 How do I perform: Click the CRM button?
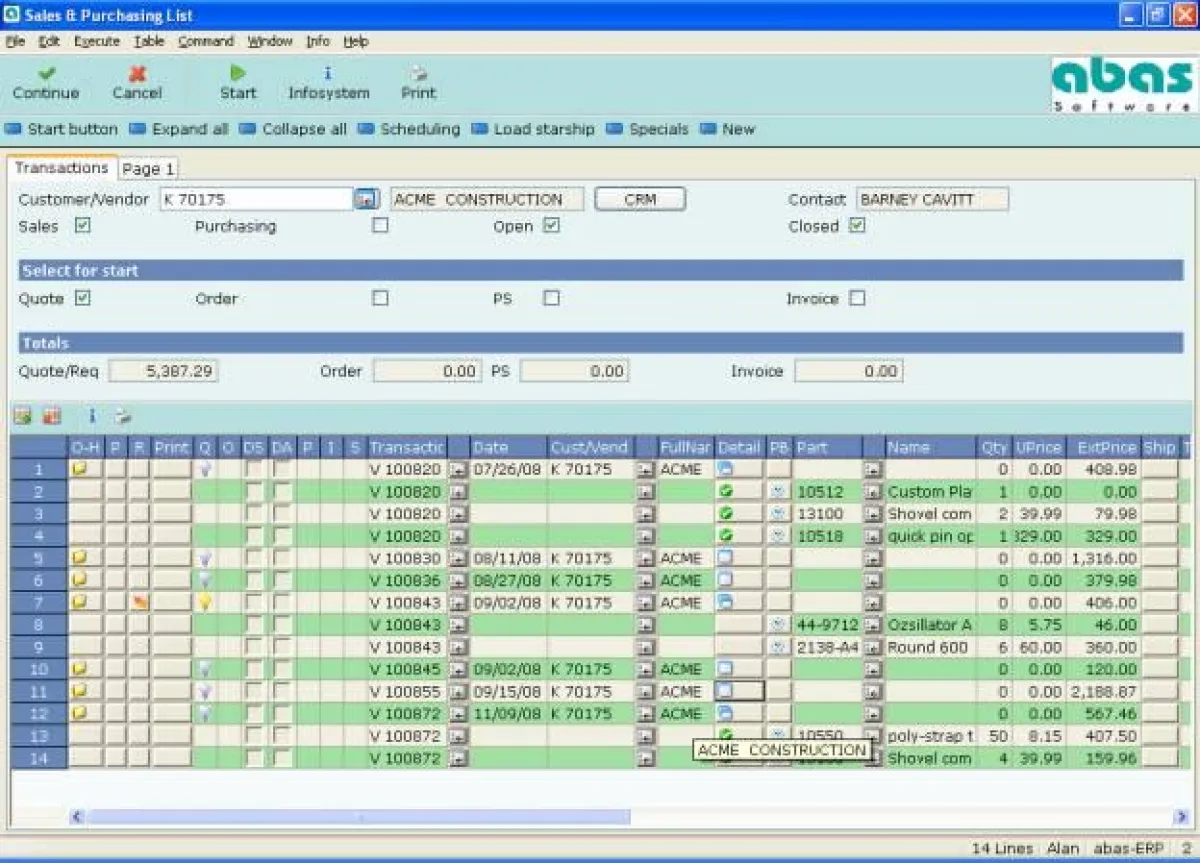(x=640, y=199)
